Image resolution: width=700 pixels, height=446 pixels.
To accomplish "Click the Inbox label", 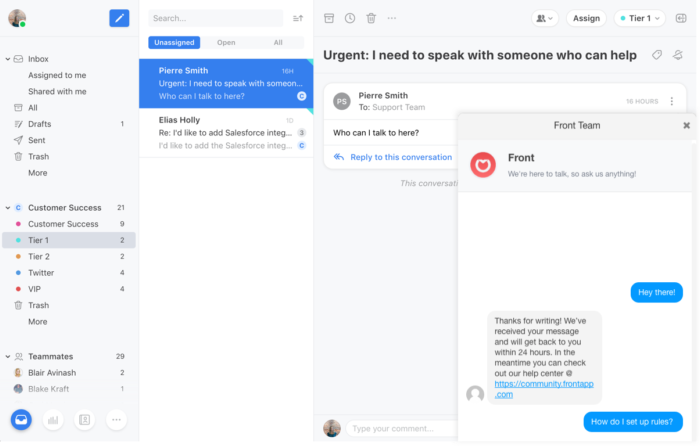I will click(x=38, y=59).
